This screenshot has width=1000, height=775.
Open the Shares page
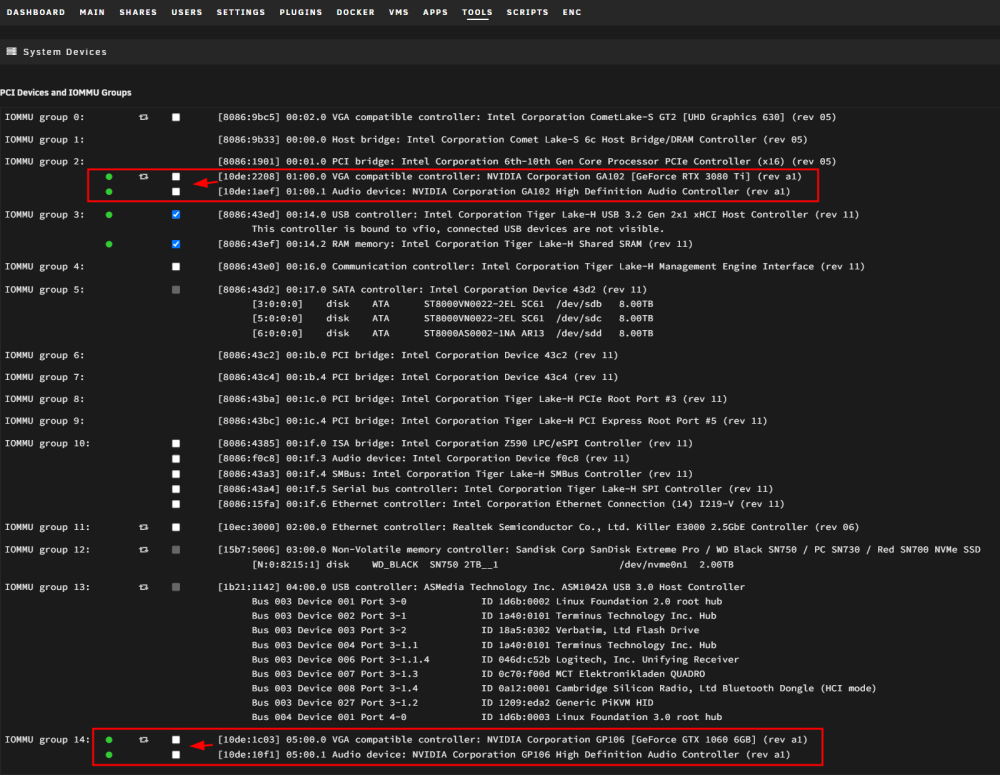pyautogui.click(x=138, y=12)
